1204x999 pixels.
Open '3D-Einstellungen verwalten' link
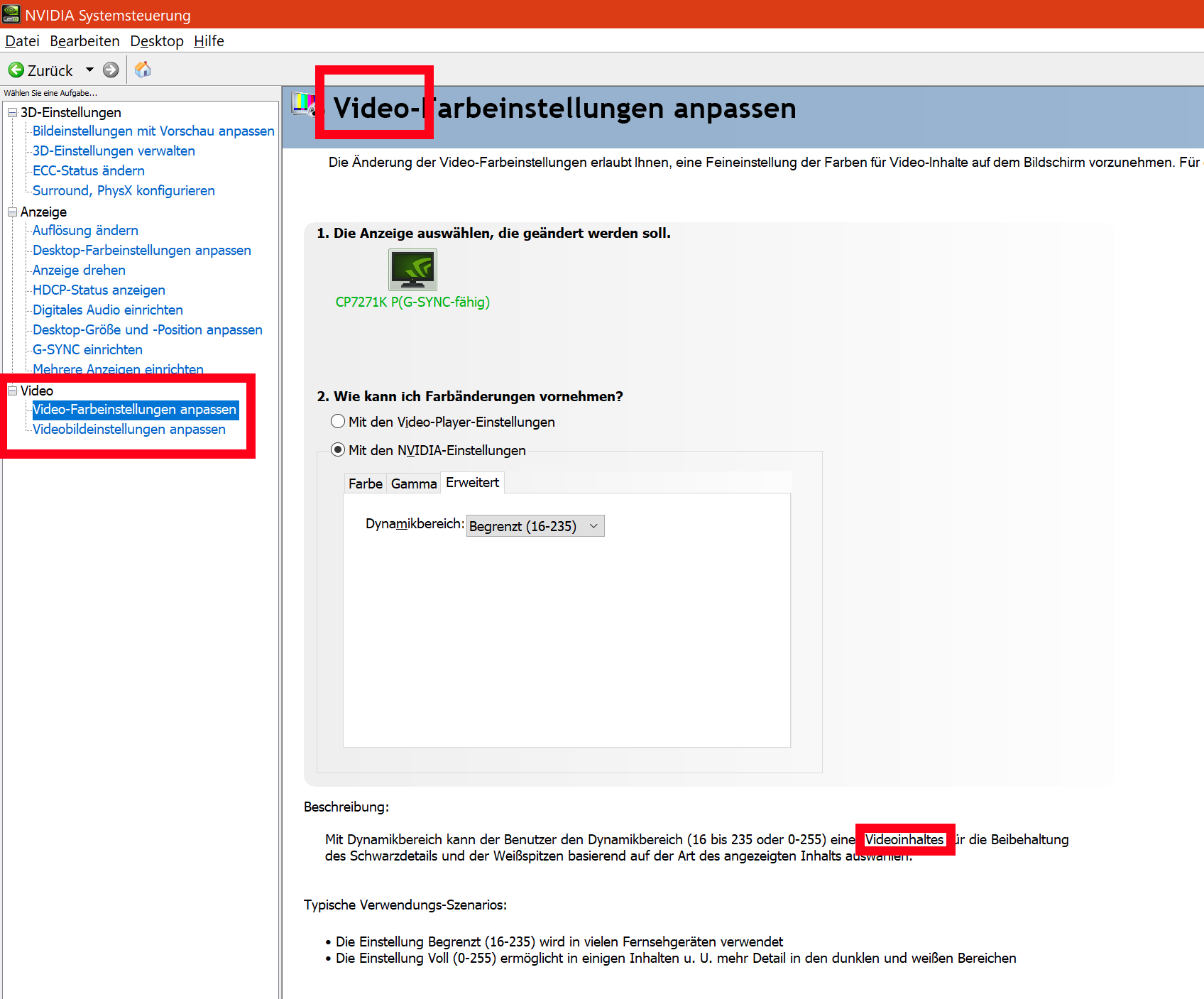tap(114, 151)
